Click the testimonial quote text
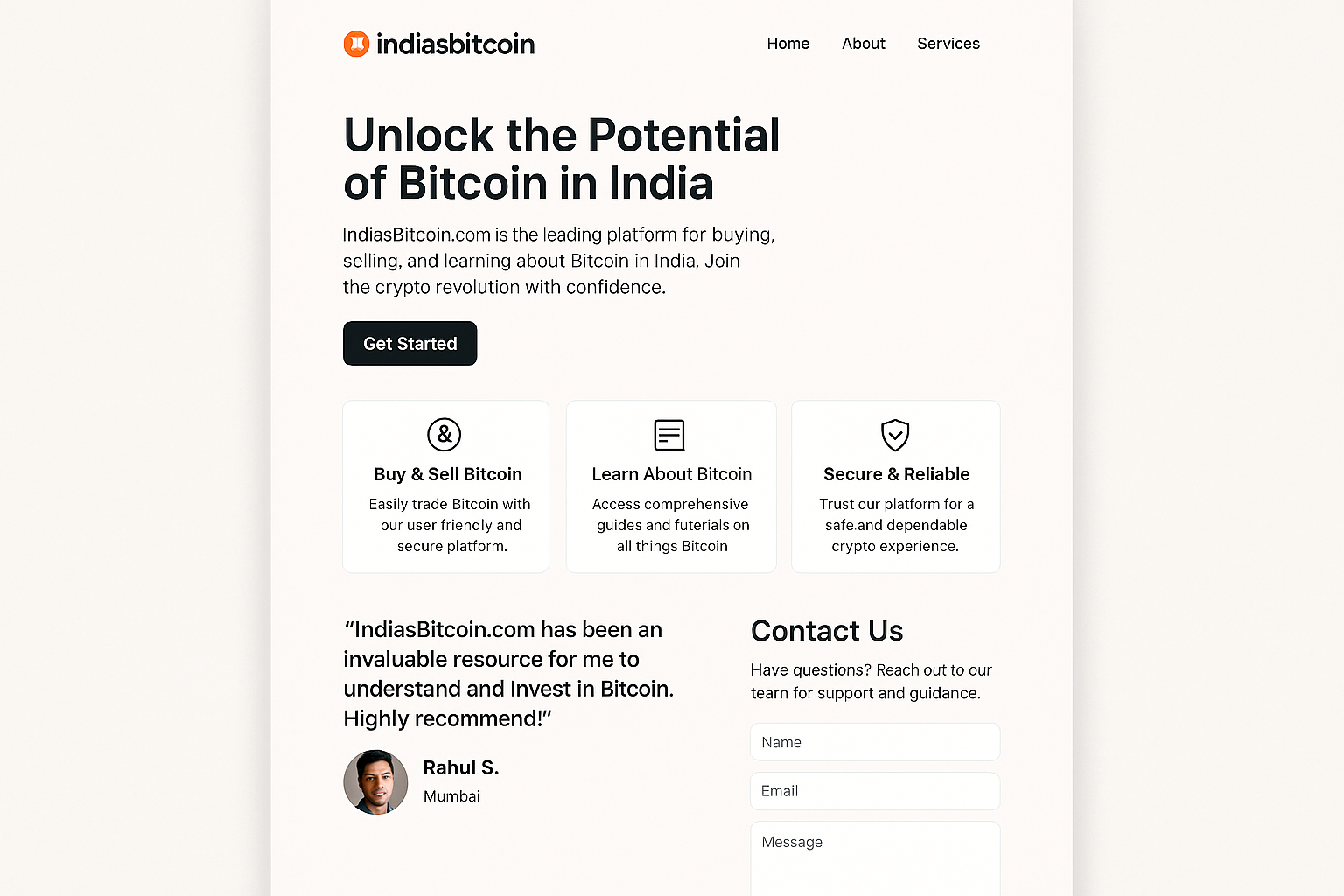This screenshot has width=1344, height=896. 507,674
